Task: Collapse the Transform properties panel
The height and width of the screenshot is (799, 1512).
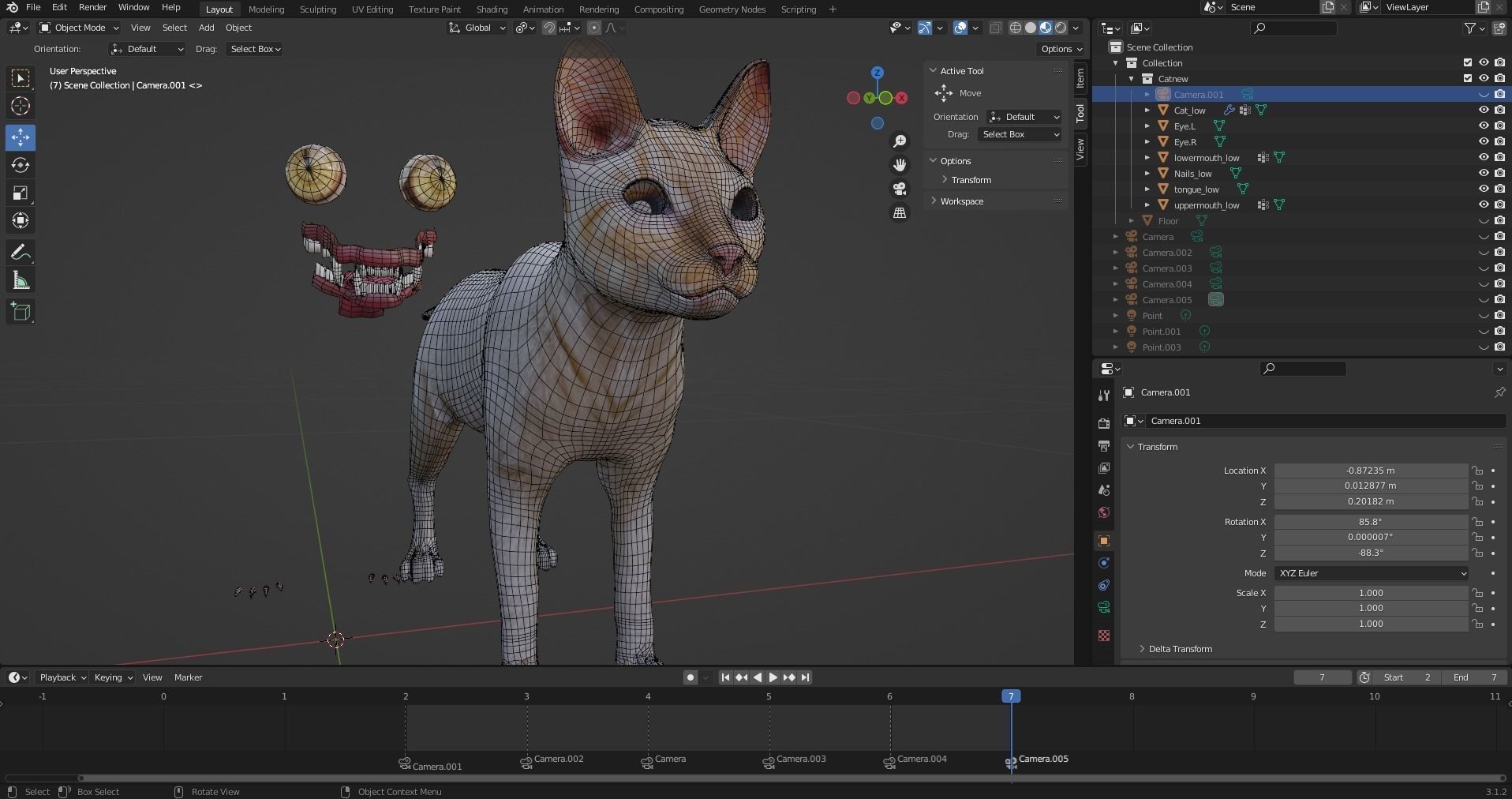Action: 1157,447
